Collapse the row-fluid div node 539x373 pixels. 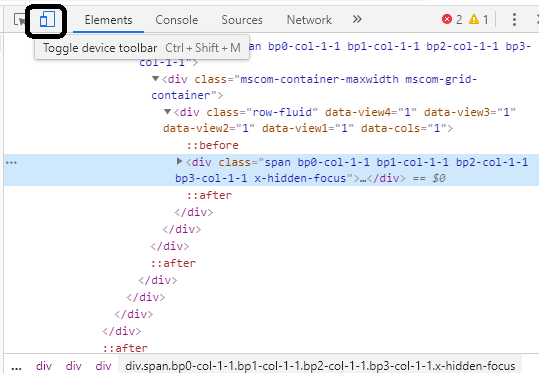point(167,112)
